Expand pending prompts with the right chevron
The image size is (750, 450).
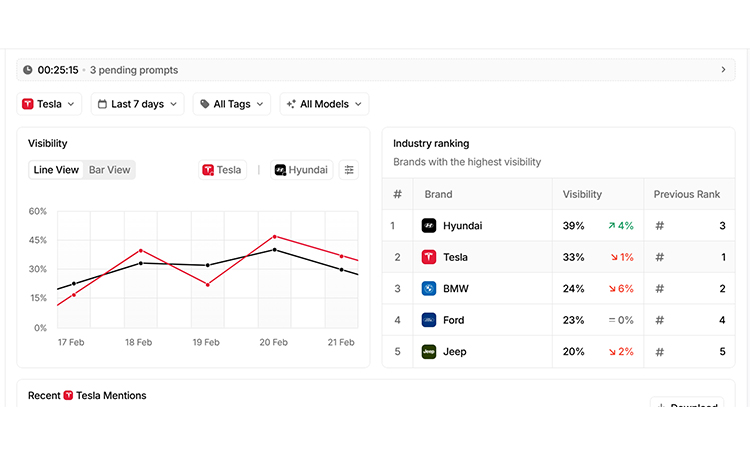723,70
